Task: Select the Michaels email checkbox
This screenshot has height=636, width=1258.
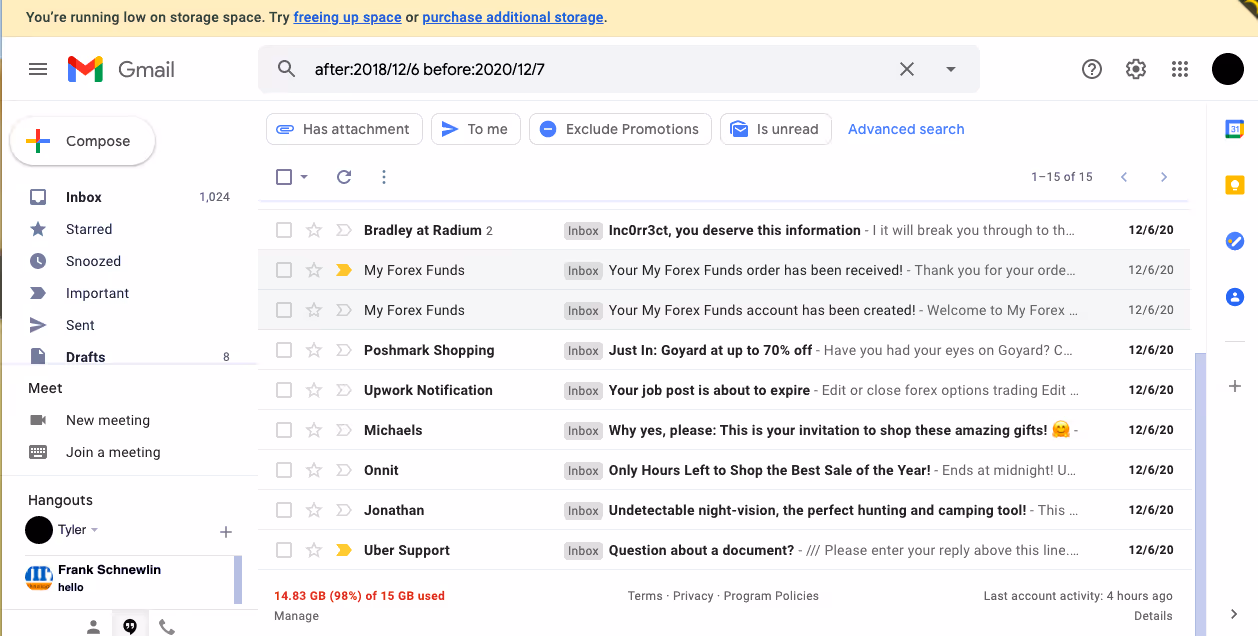Action: coord(284,430)
